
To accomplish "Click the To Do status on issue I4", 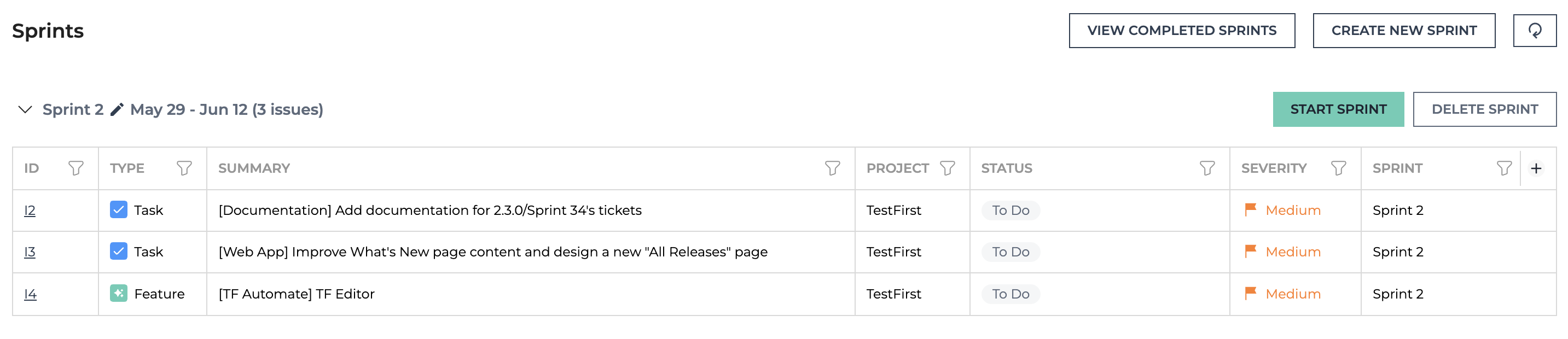I will 1011,294.
